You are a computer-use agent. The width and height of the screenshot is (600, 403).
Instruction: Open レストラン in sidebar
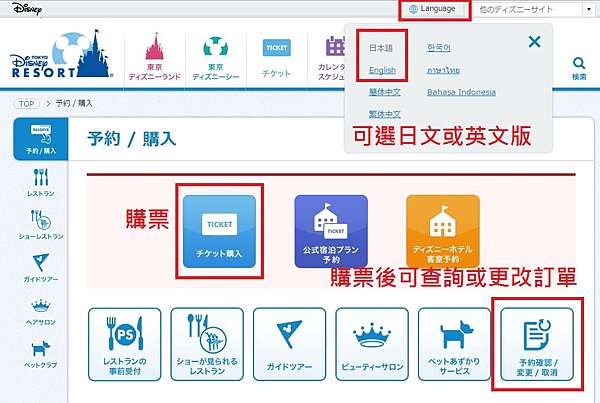pyautogui.click(x=41, y=183)
